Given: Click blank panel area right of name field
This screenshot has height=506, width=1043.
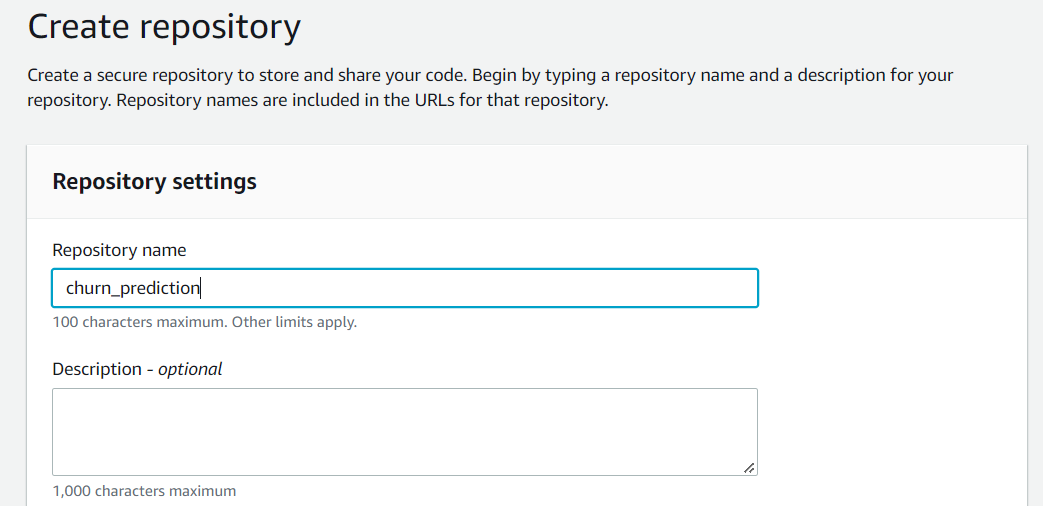Looking at the screenshot, I should coord(891,288).
